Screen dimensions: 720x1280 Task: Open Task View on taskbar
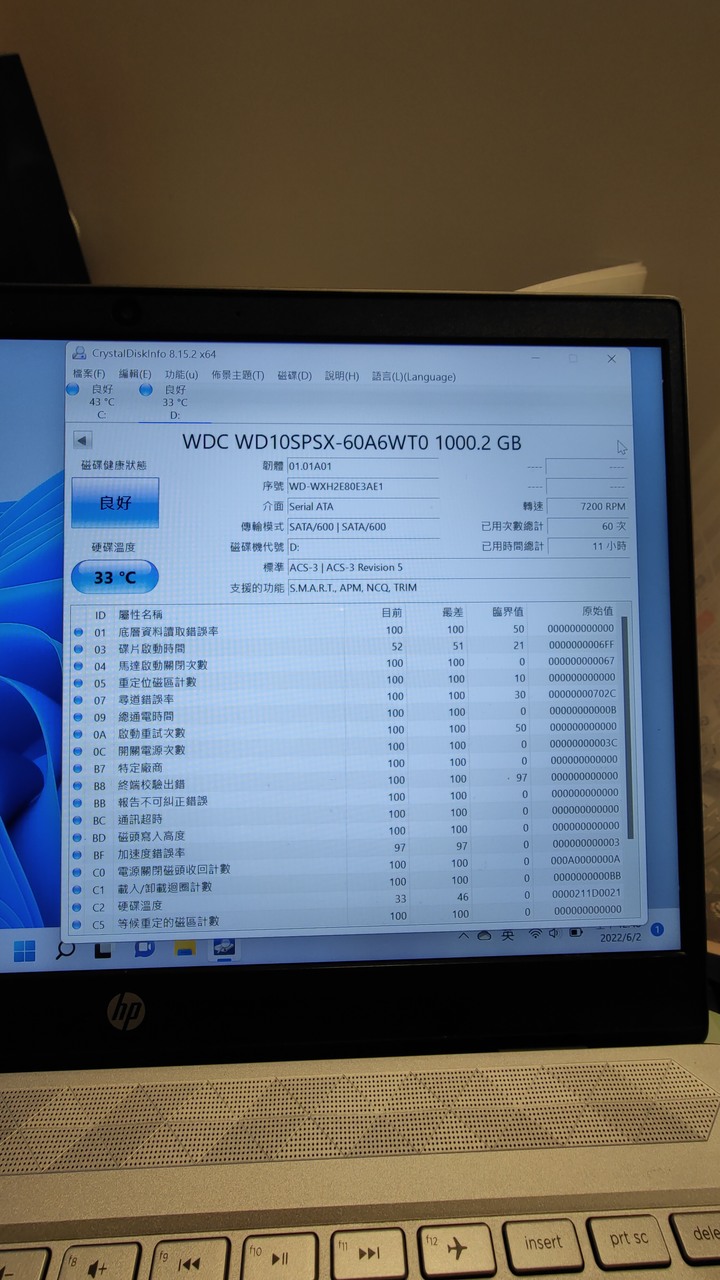coord(103,950)
